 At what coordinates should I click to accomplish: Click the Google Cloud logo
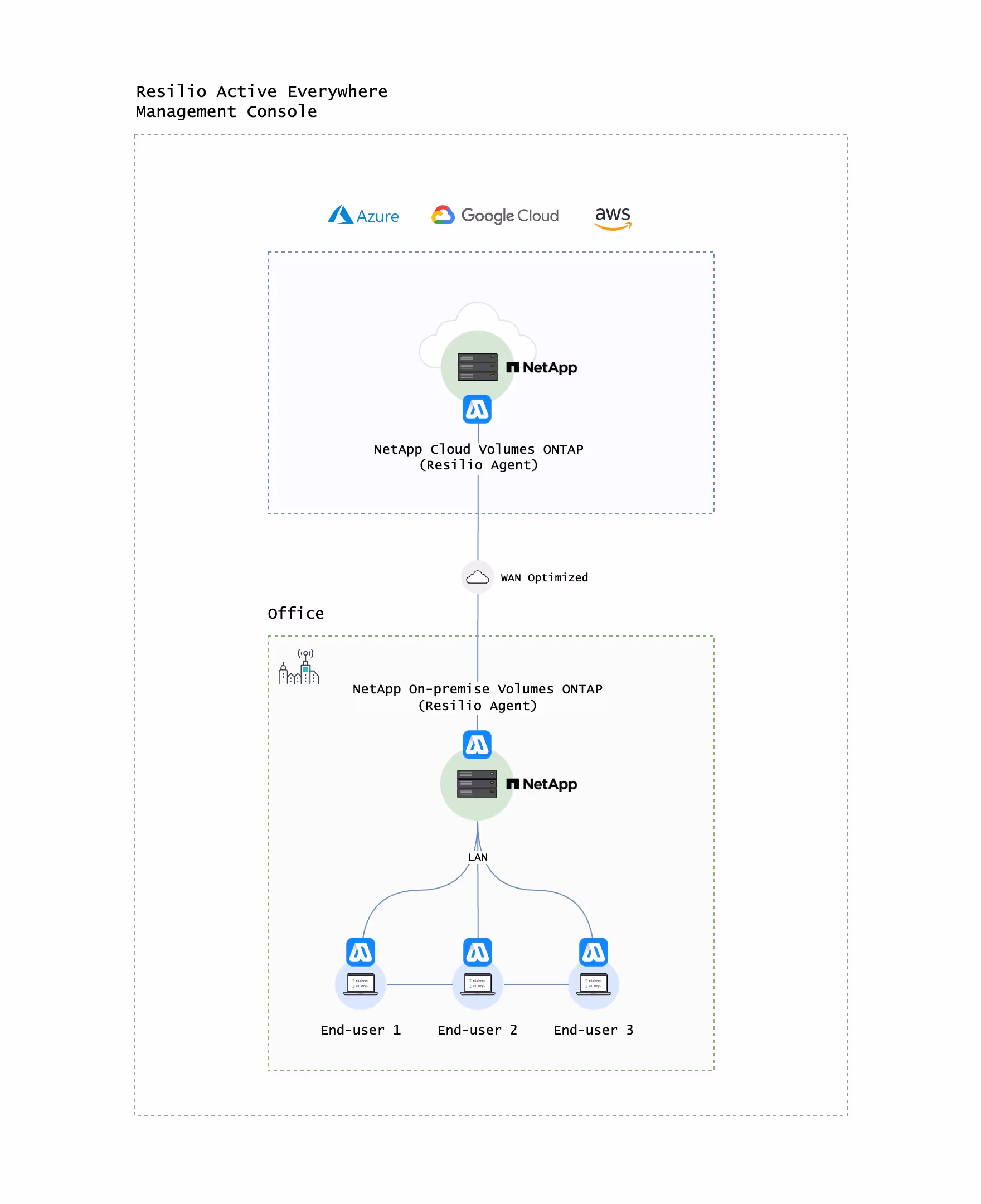tap(495, 215)
